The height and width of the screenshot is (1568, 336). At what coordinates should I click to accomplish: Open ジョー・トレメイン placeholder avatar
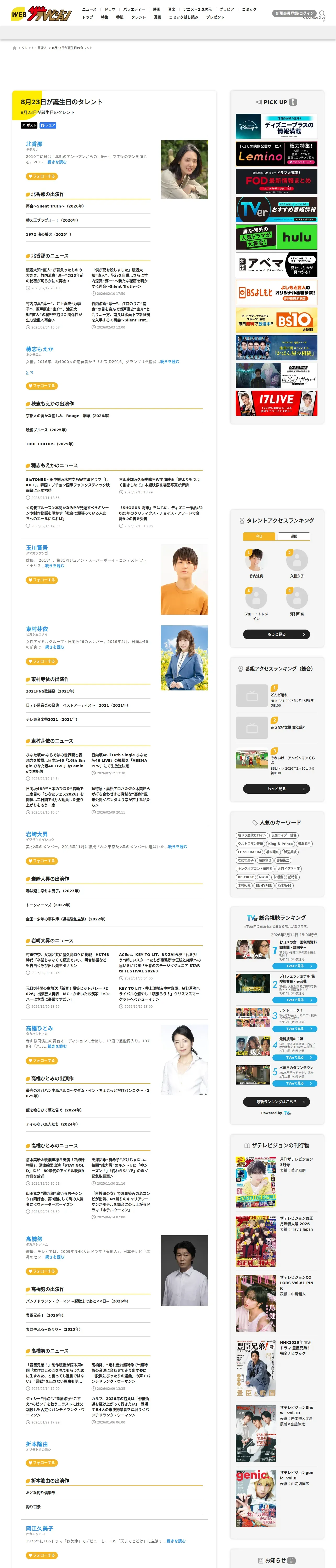pyautogui.click(x=256, y=598)
